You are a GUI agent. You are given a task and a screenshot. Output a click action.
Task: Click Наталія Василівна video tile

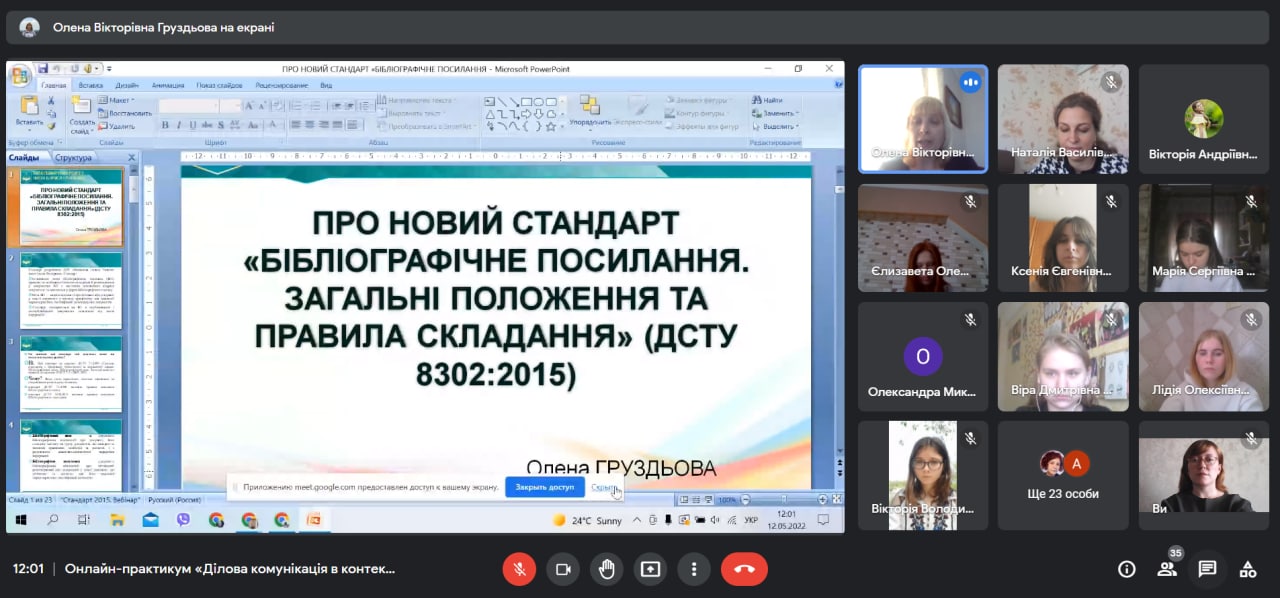click(x=1063, y=119)
